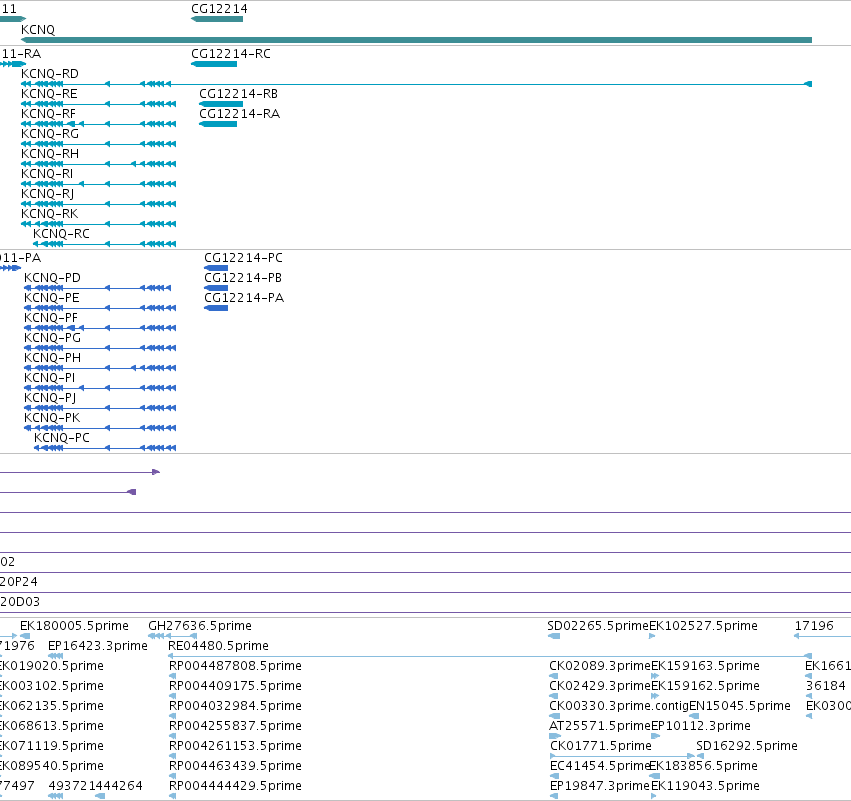The height and width of the screenshot is (801, 851).
Task: Select RP004255837.5prime EST label
Action: pos(236,726)
